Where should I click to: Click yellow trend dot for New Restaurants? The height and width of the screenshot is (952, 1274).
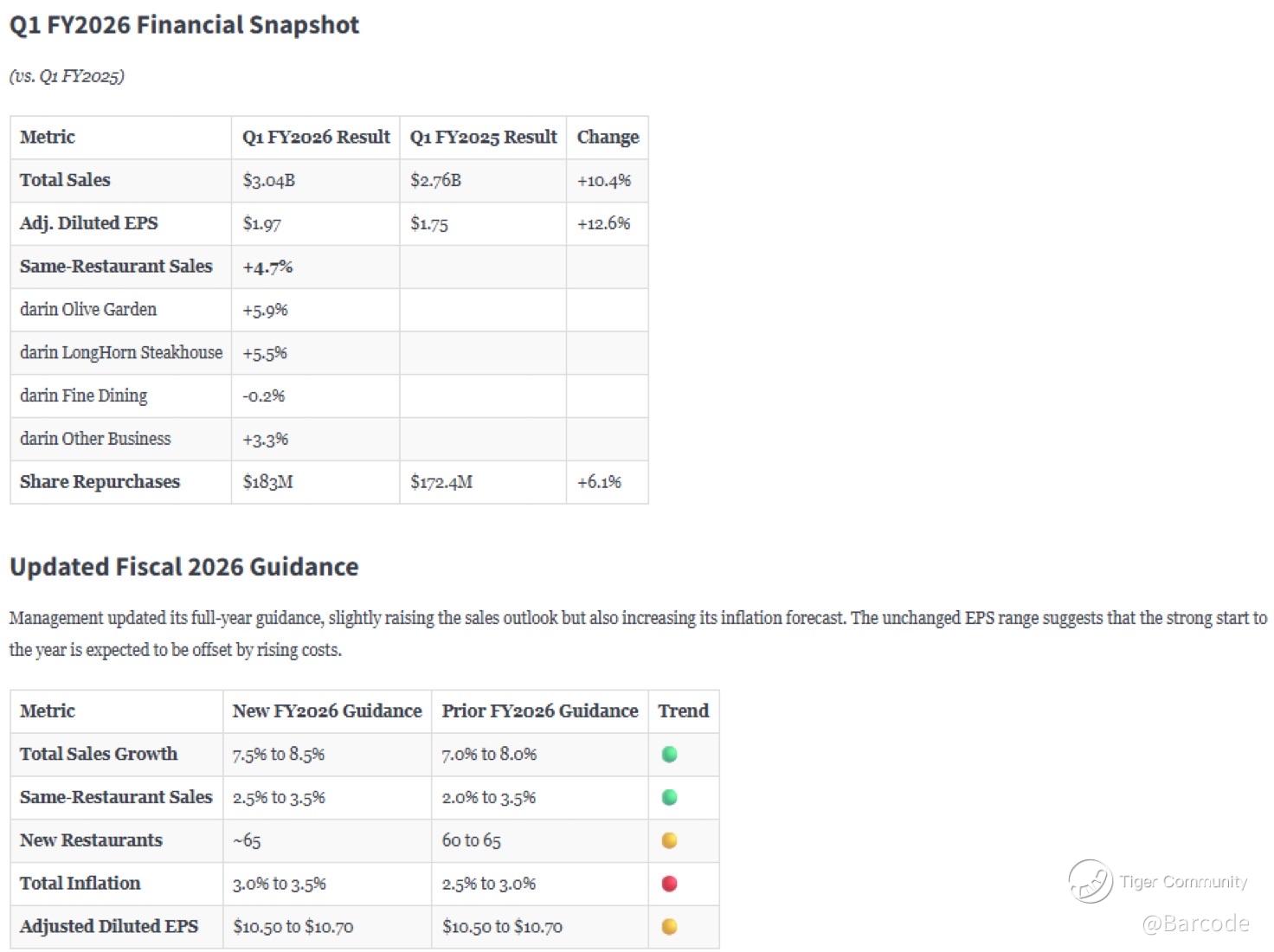tap(669, 840)
